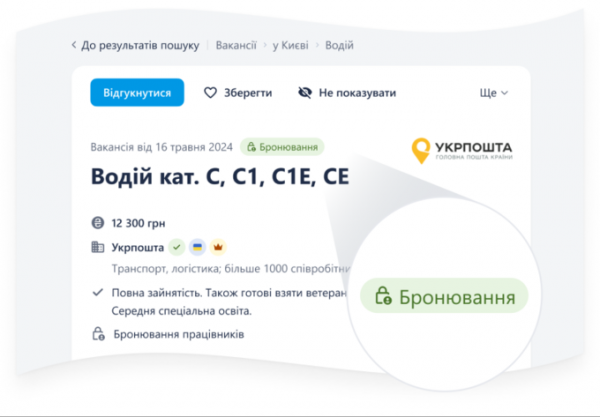
Task: Click Ukrainian flag badge icon
Action: click(x=197, y=247)
